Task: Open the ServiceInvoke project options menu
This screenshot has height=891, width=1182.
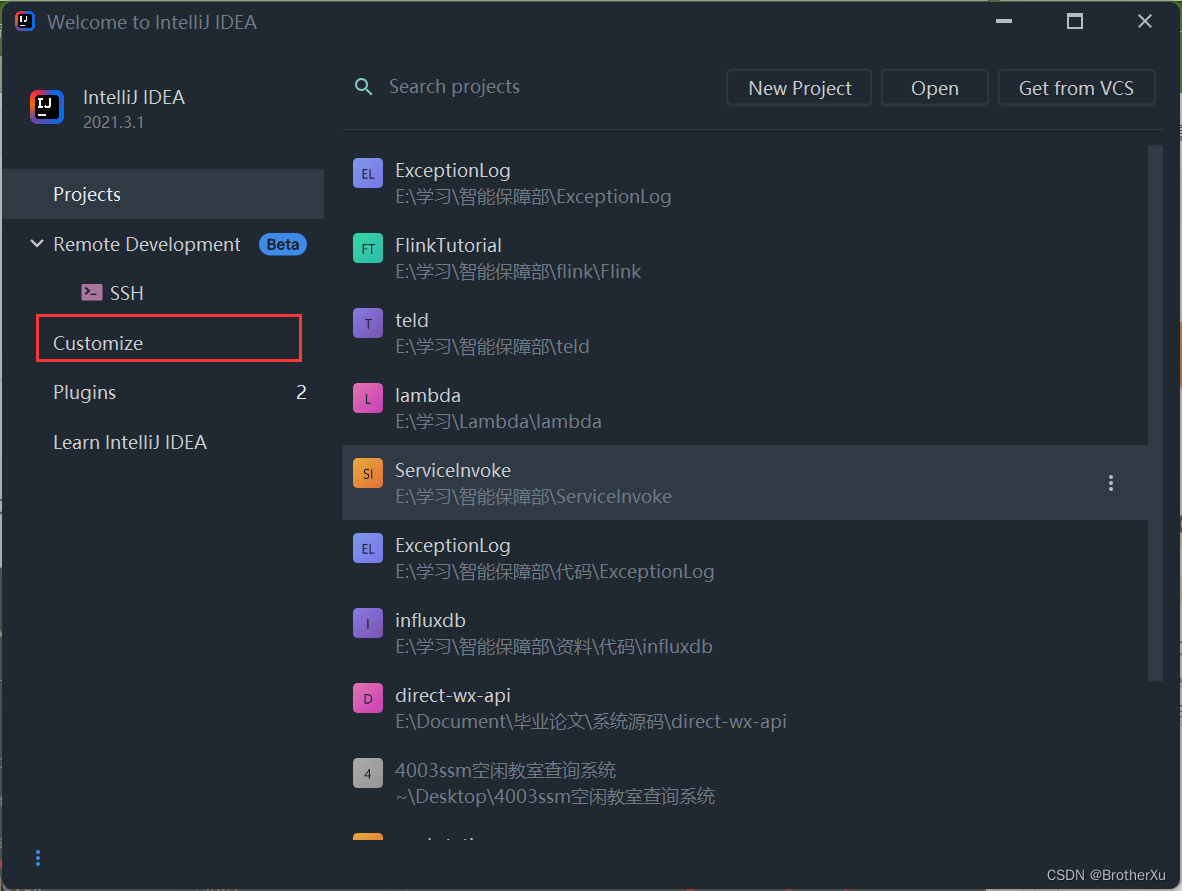Action: (x=1110, y=483)
